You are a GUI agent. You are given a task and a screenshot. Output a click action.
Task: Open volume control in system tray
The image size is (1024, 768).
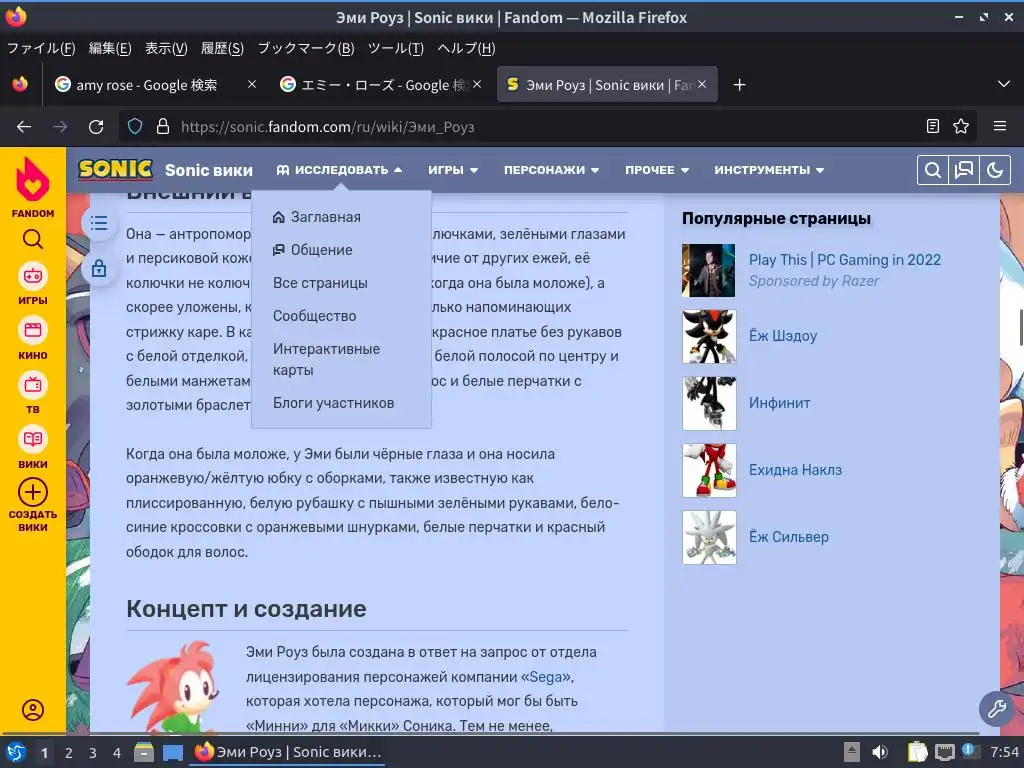(880, 752)
